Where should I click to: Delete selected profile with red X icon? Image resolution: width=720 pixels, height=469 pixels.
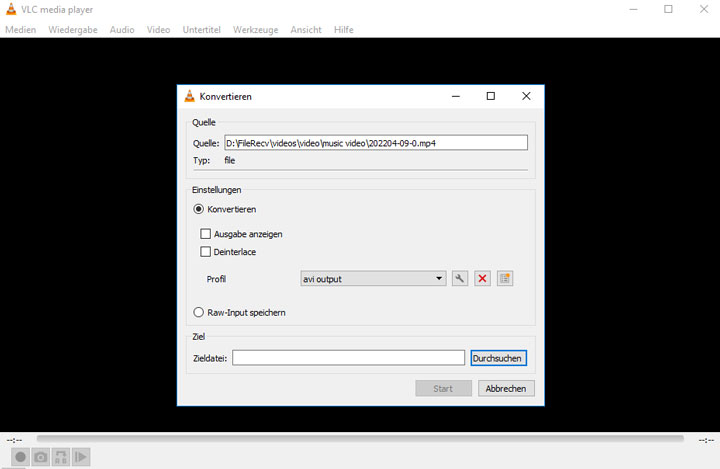coord(482,279)
